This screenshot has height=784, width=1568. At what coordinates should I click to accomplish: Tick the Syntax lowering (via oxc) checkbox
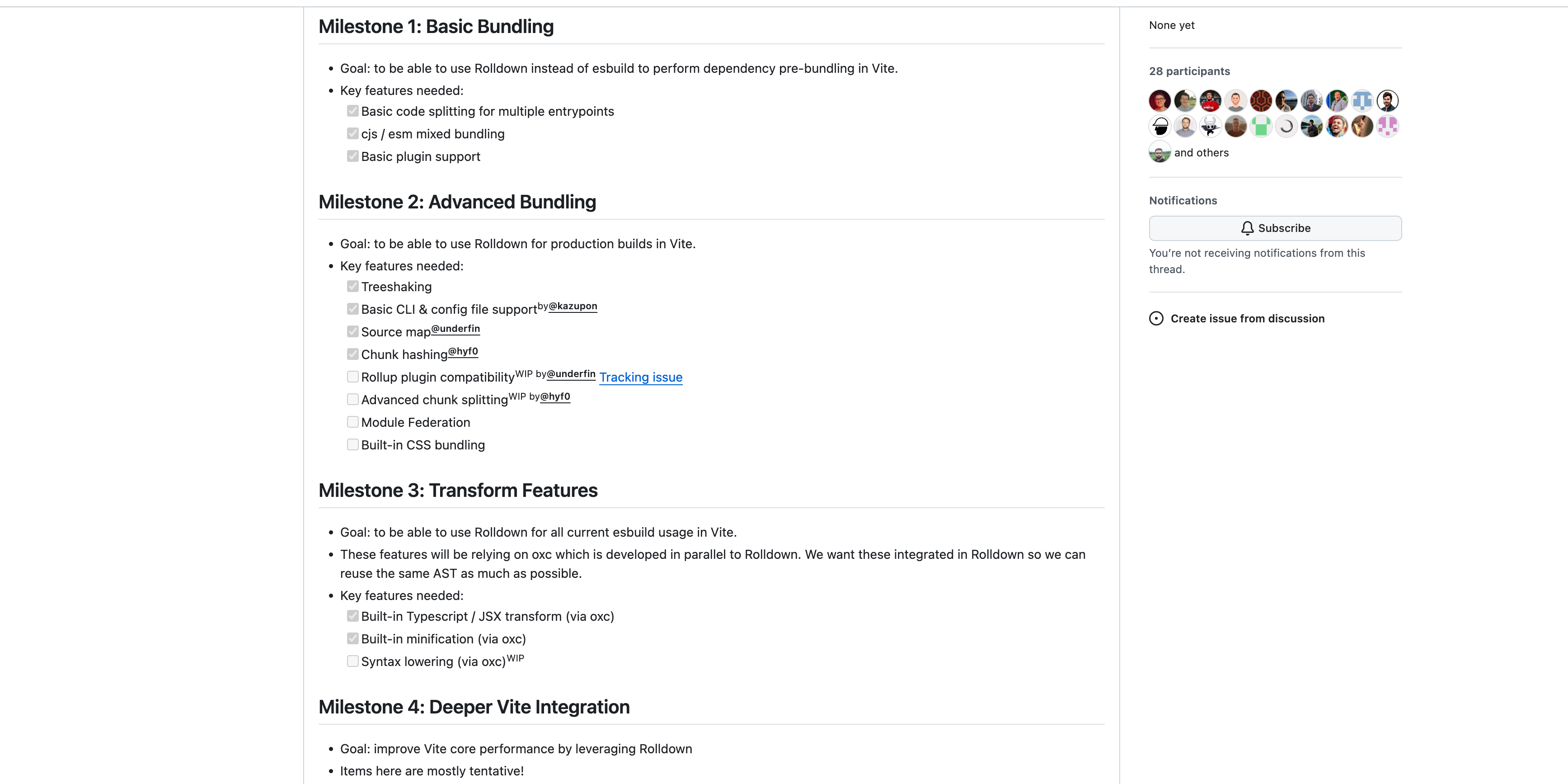[x=352, y=661]
